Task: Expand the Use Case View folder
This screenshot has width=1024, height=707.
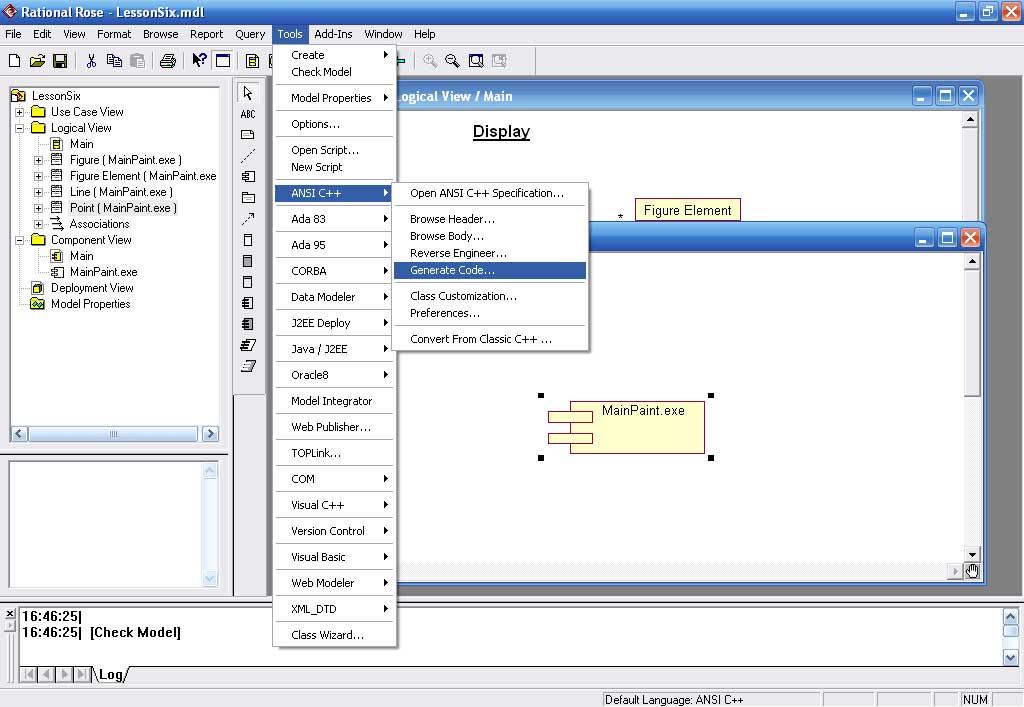Action: (x=20, y=112)
